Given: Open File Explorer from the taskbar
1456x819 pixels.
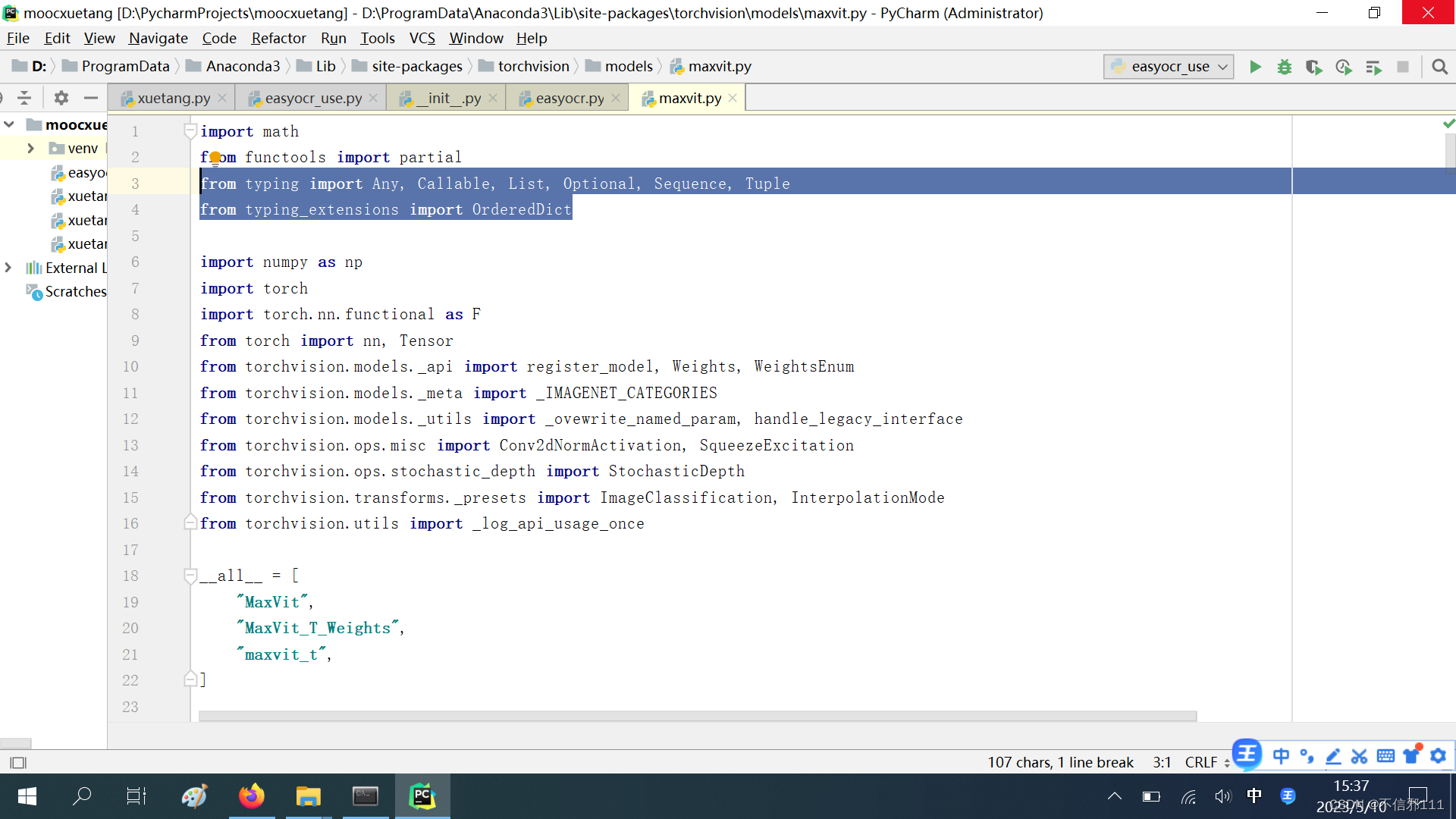Looking at the screenshot, I should [308, 796].
